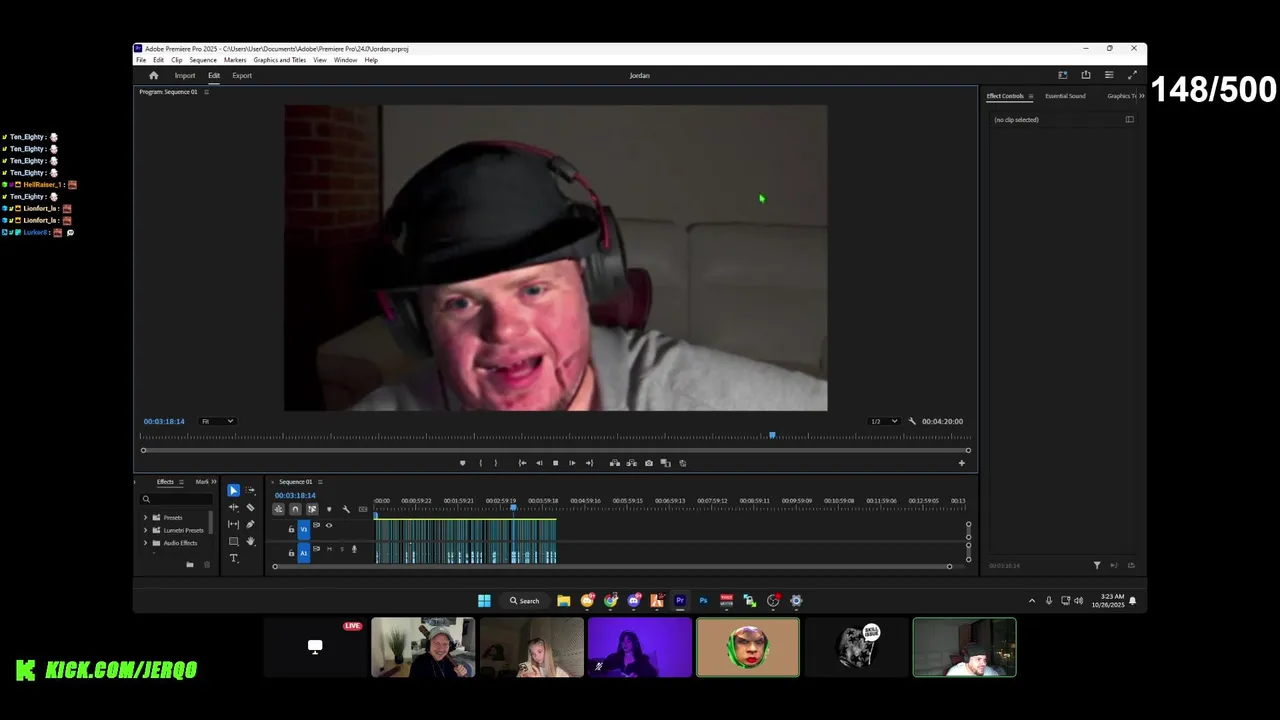
Task: Toggle V1 track lock
Action: (x=291, y=529)
